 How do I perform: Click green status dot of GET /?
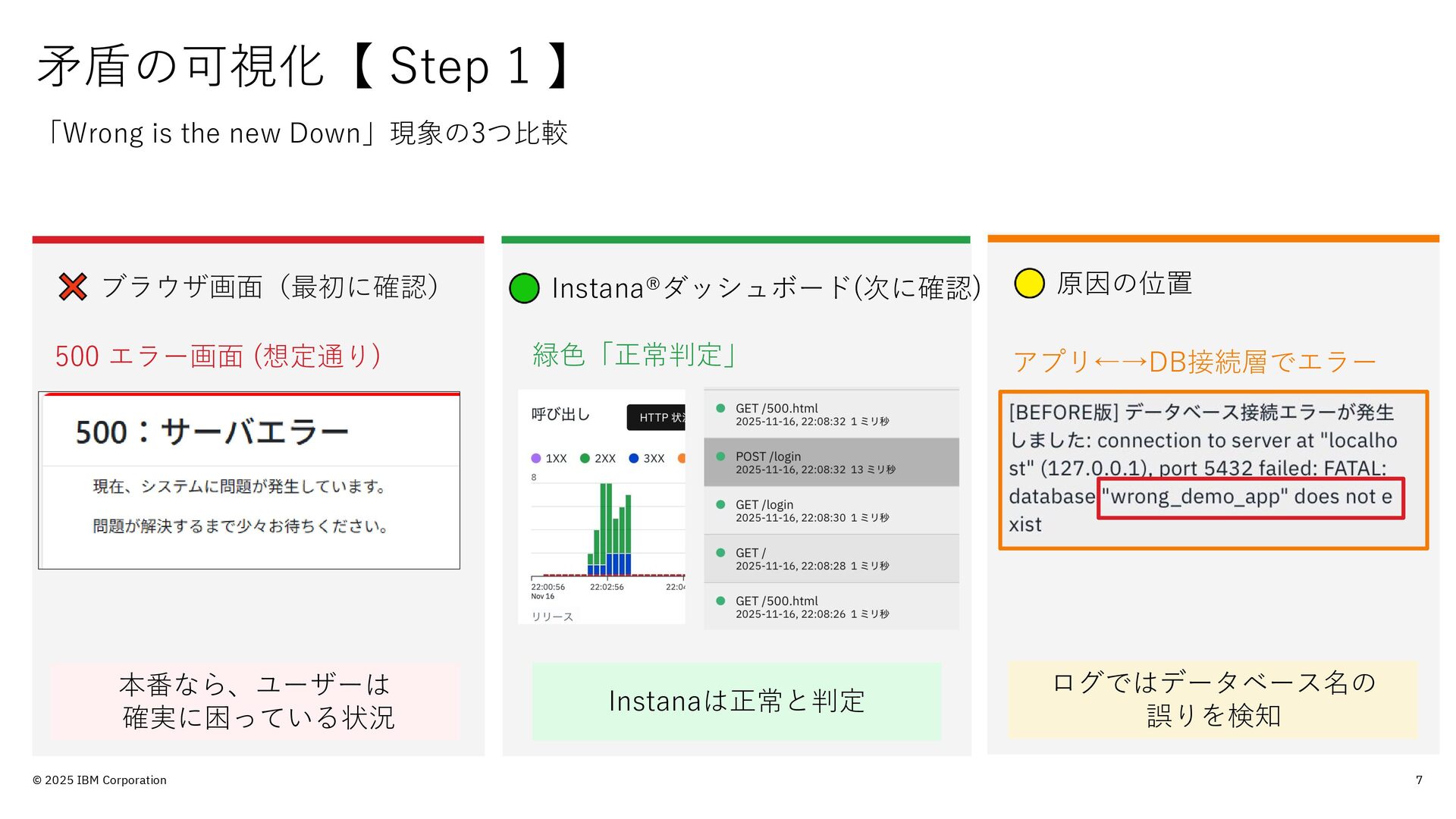[x=720, y=553]
